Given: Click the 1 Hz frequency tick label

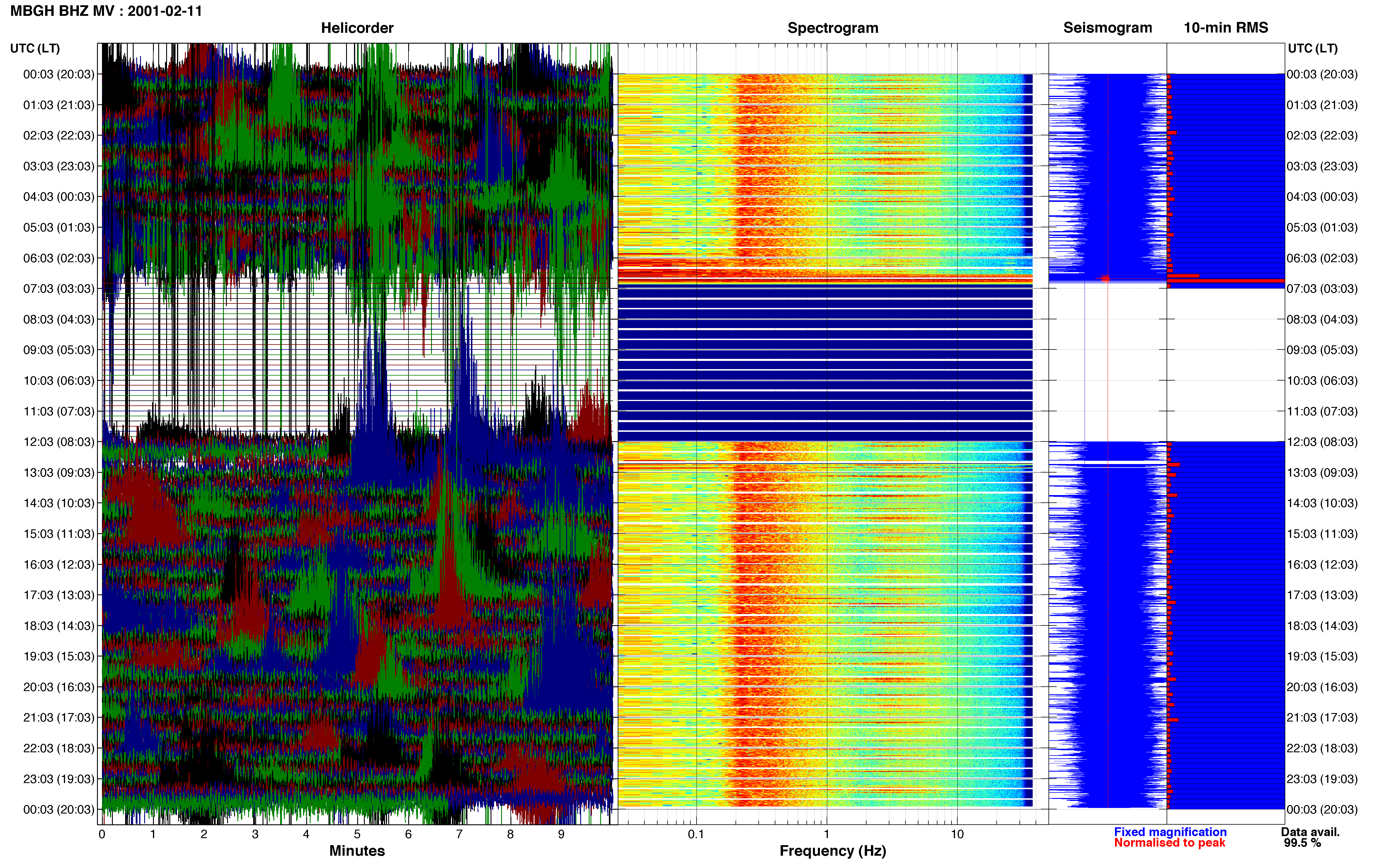Looking at the screenshot, I should tap(826, 834).
